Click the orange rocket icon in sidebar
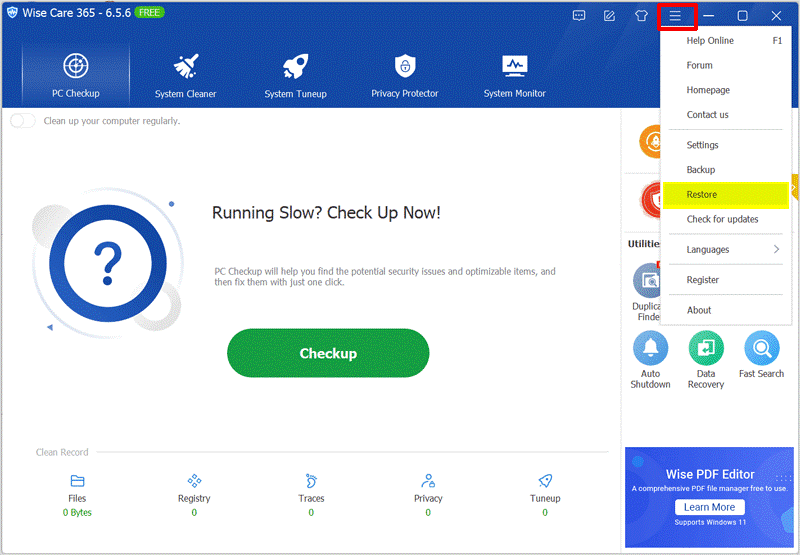The width and height of the screenshot is (800, 555). pos(649,141)
